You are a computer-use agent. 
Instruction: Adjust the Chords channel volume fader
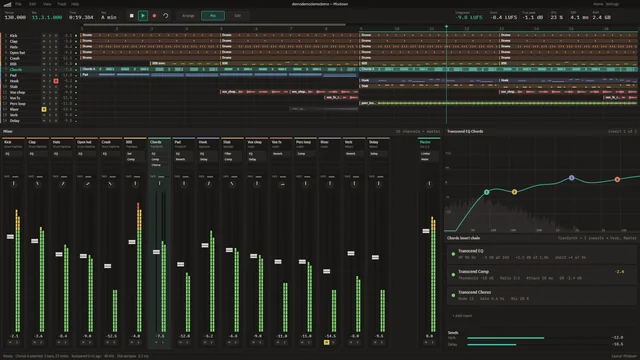[x=156, y=252]
